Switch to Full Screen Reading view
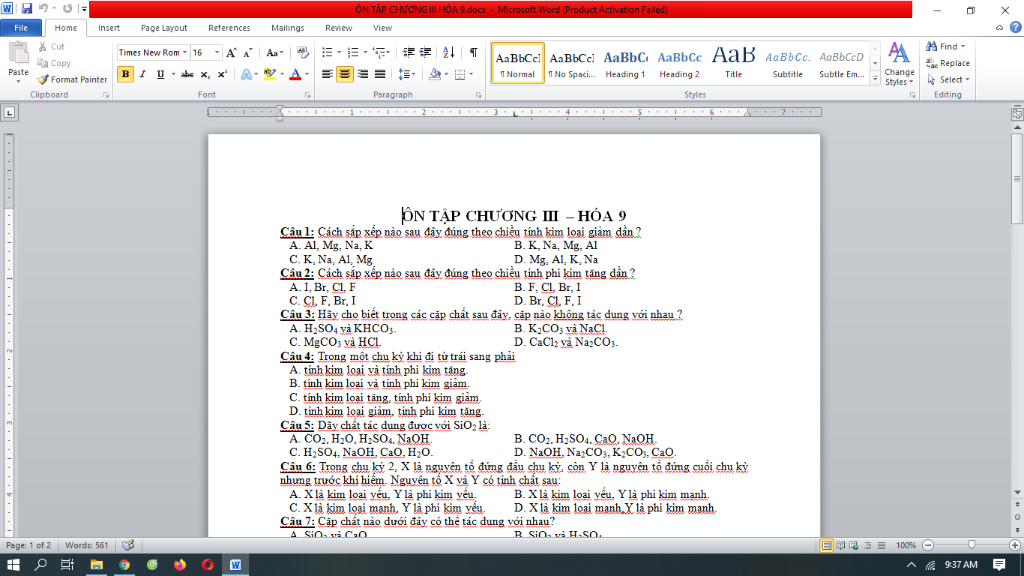This screenshot has height=576, width=1024. pos(840,545)
